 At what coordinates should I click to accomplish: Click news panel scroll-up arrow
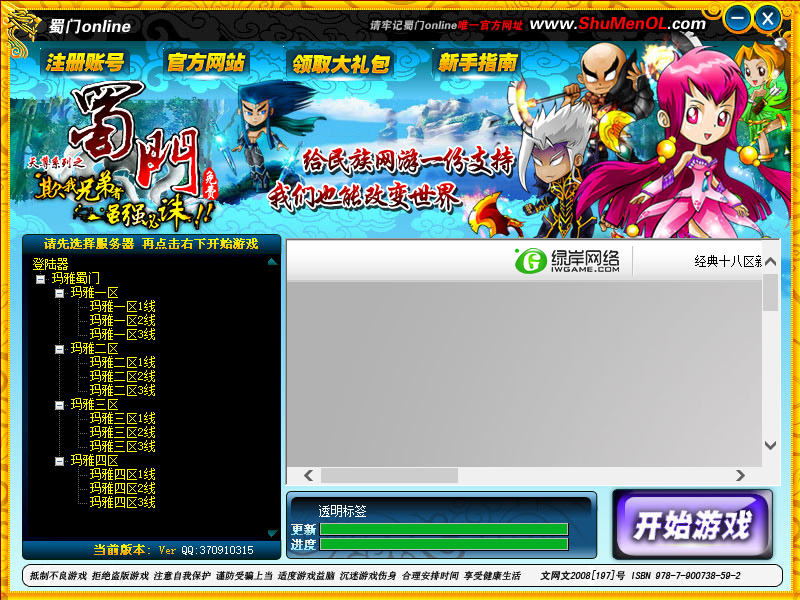tap(770, 262)
